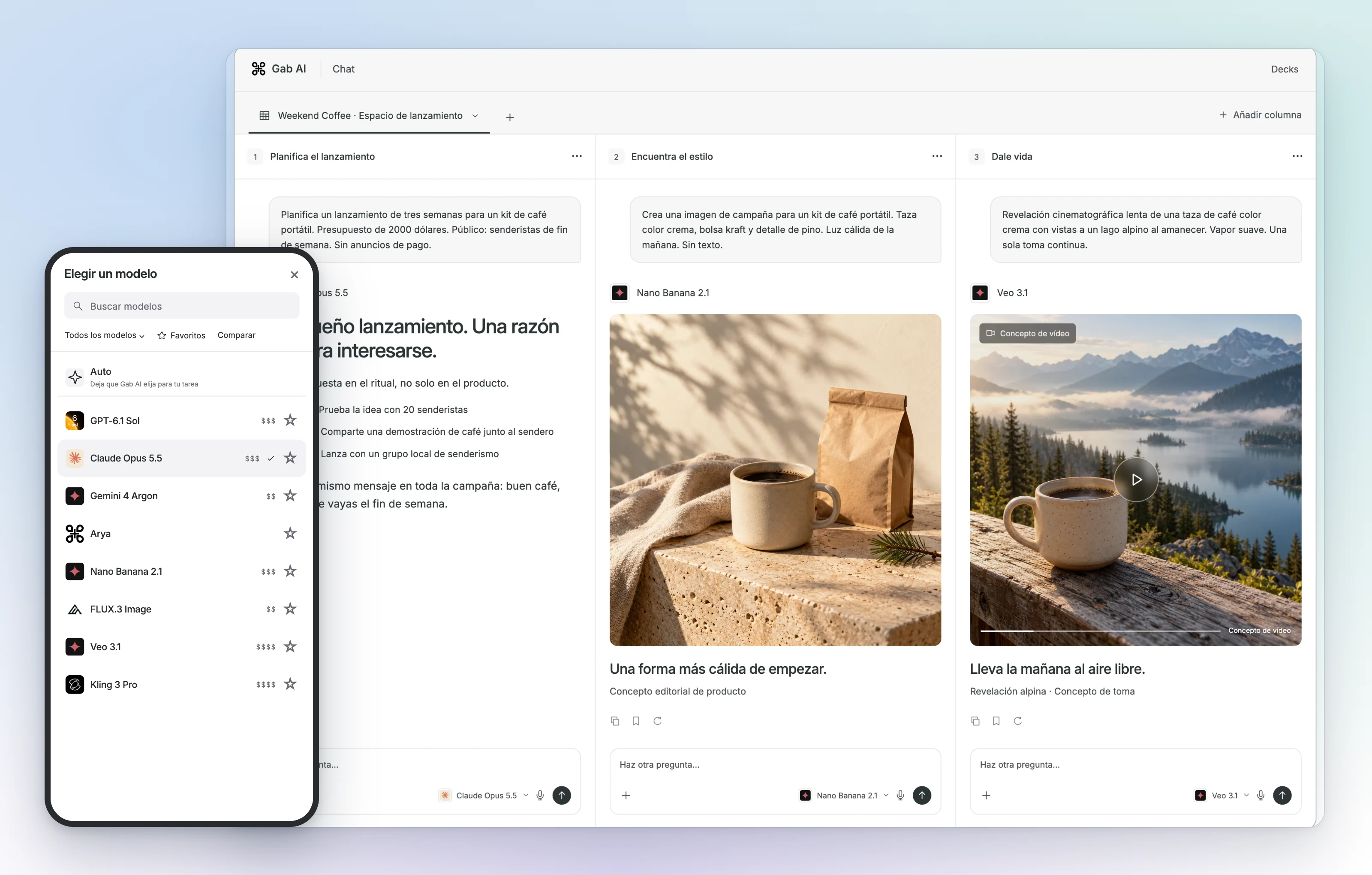Viewport: 1372px width, 875px height.
Task: Toggle the Arya favorite star
Action: (290, 533)
